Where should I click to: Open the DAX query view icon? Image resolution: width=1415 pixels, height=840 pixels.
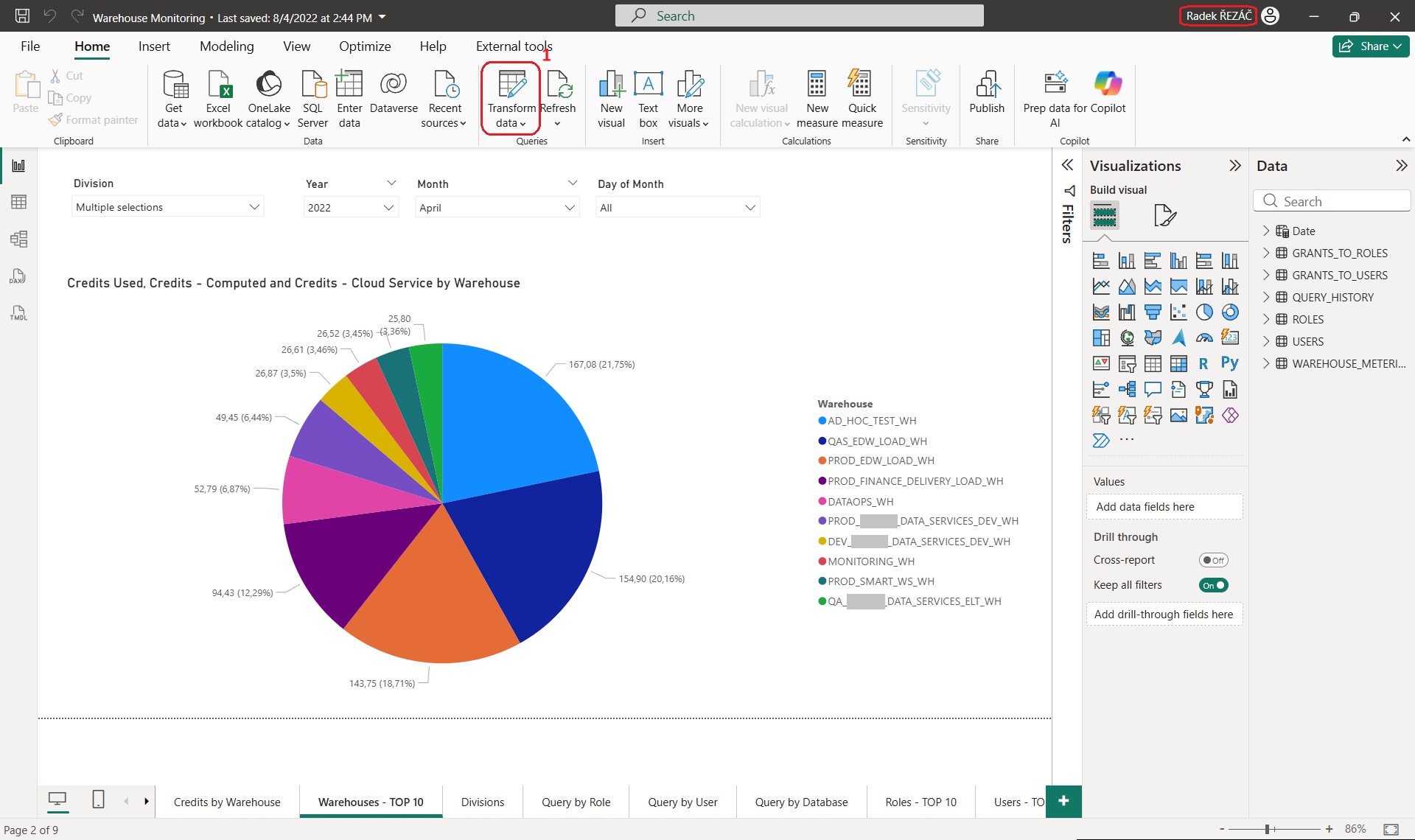(18, 276)
